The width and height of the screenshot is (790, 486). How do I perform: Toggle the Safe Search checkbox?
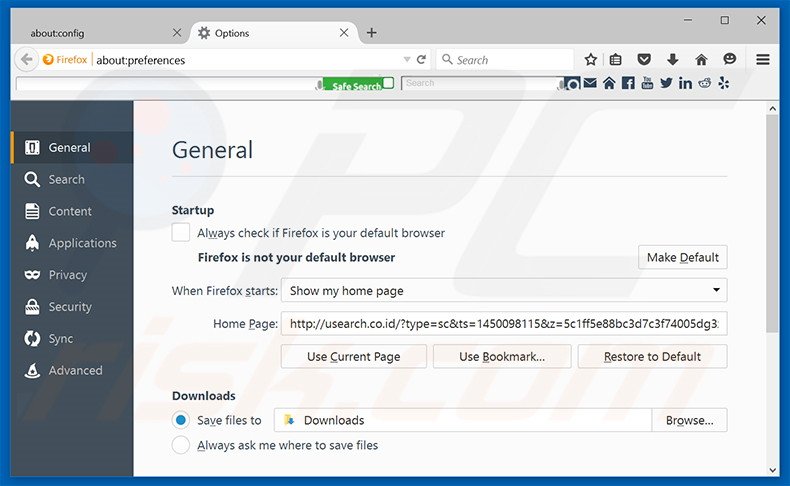388,83
